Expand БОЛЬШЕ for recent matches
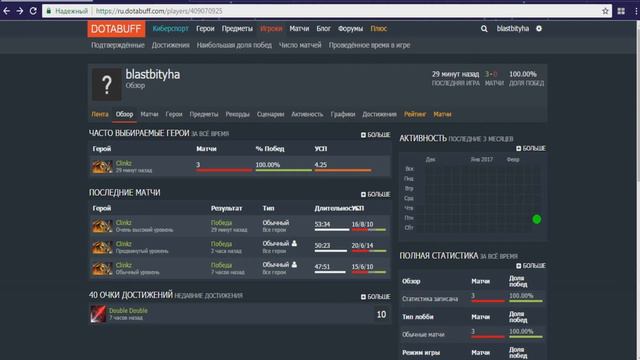Screen dimensions: 640x360 pos(376,194)
